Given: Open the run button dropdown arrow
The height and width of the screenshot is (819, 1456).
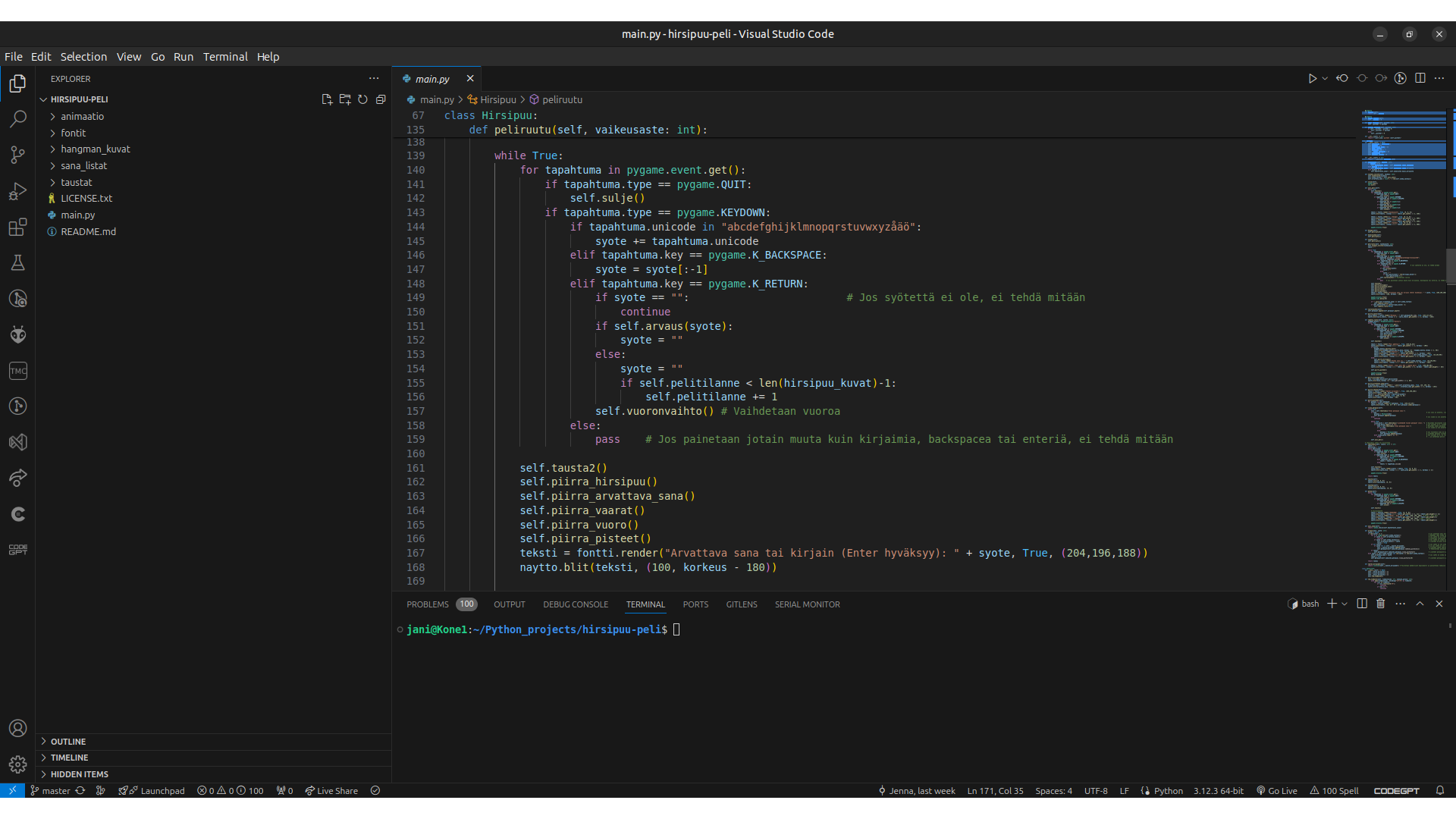Looking at the screenshot, I should click(x=1325, y=78).
